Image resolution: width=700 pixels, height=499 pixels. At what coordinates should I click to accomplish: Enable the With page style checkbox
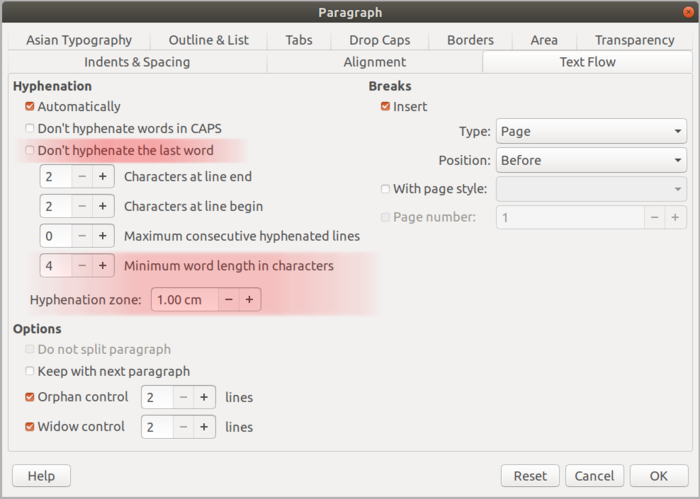point(386,189)
